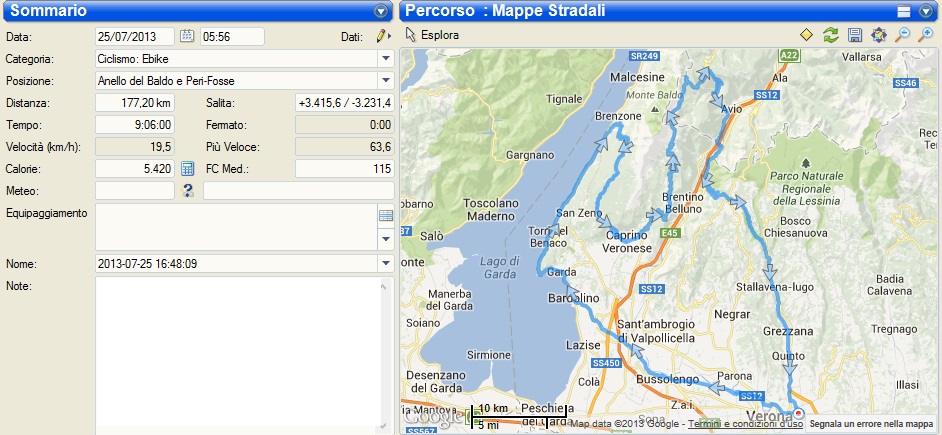Click the Parco Naturale Regionale della Lessinia label
Image resolution: width=942 pixels, height=435 pixels.
click(x=805, y=188)
